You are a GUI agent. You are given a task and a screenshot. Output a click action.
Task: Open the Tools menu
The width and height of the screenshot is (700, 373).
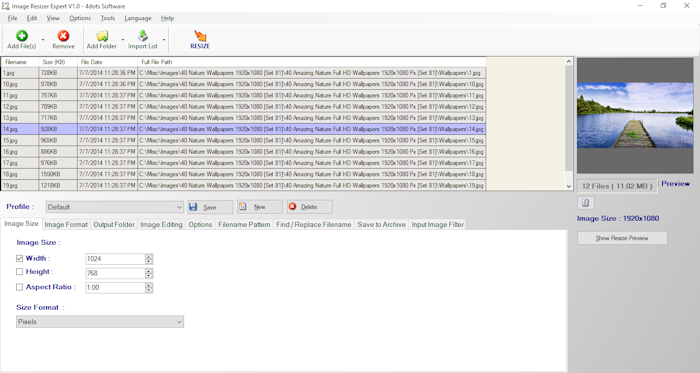click(x=108, y=18)
